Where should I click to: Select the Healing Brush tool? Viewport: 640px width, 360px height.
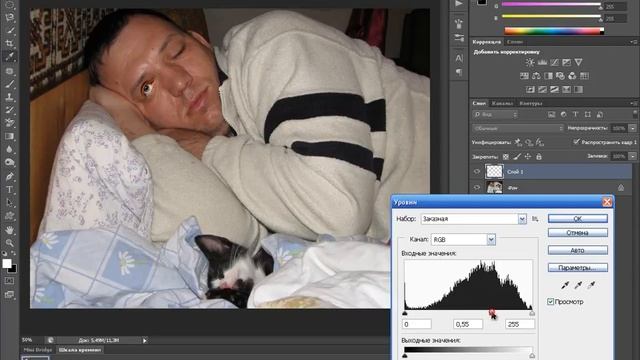(9, 71)
